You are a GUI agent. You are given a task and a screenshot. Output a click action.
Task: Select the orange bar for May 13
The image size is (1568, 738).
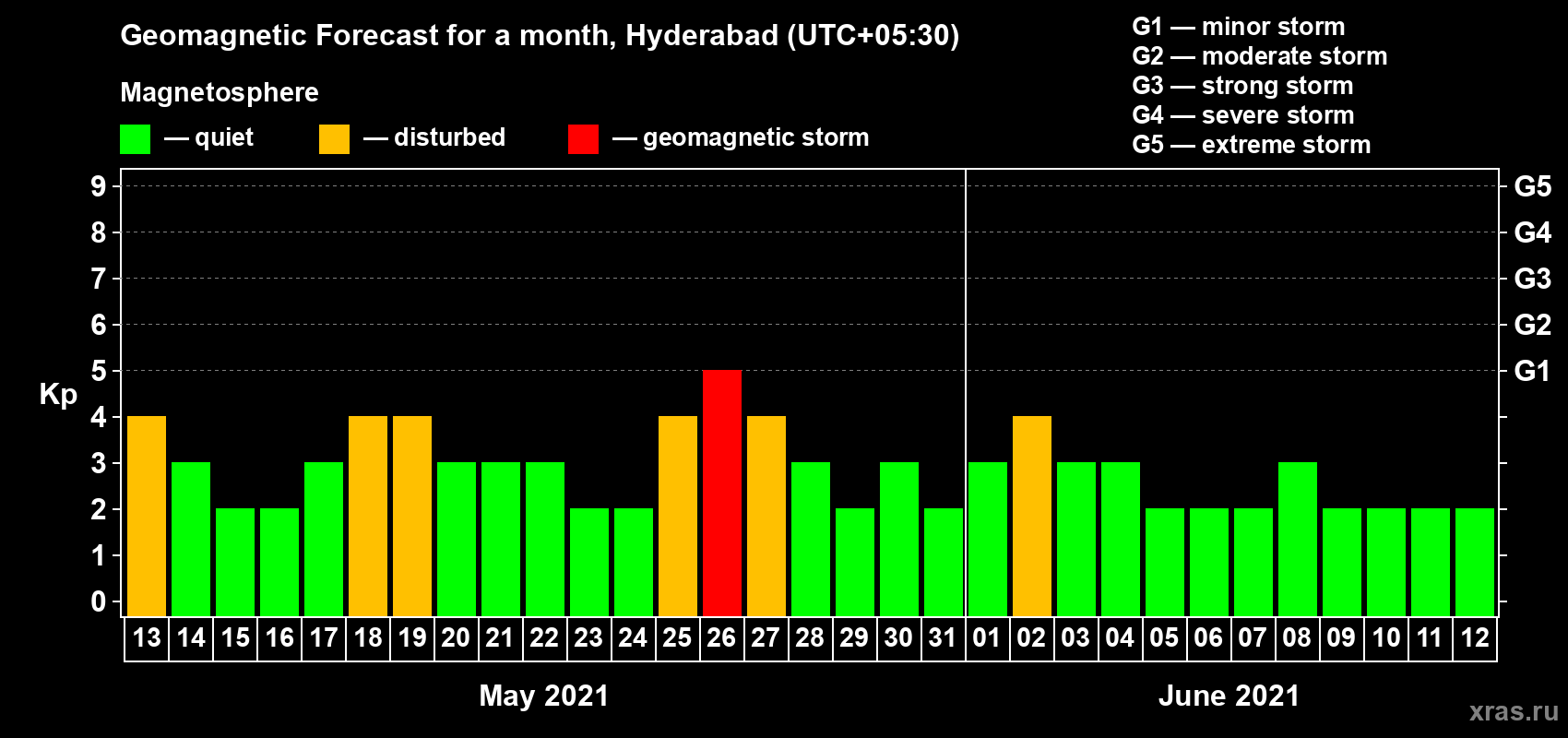[147, 516]
